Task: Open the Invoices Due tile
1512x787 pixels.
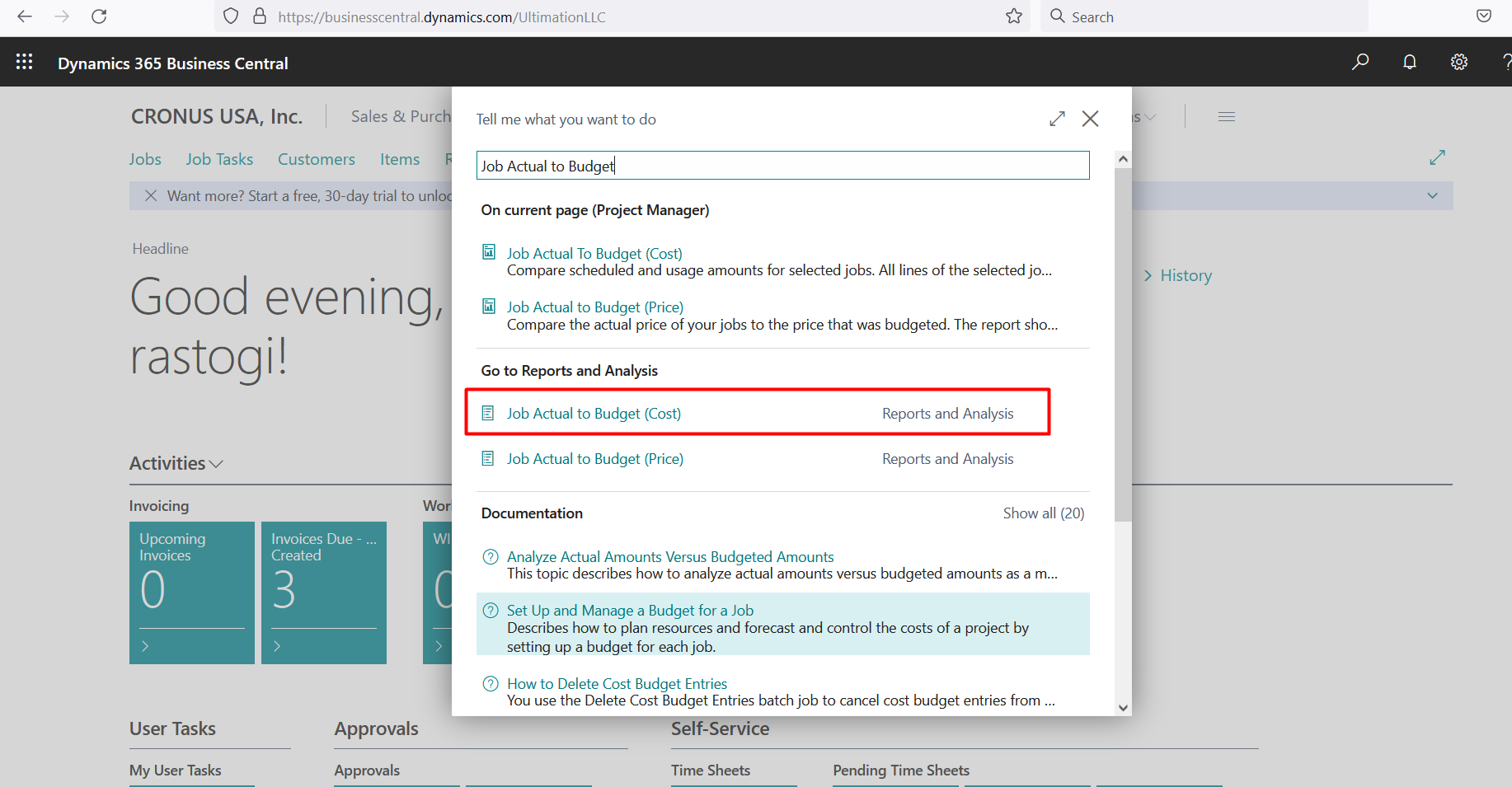Action: pyautogui.click(x=323, y=592)
